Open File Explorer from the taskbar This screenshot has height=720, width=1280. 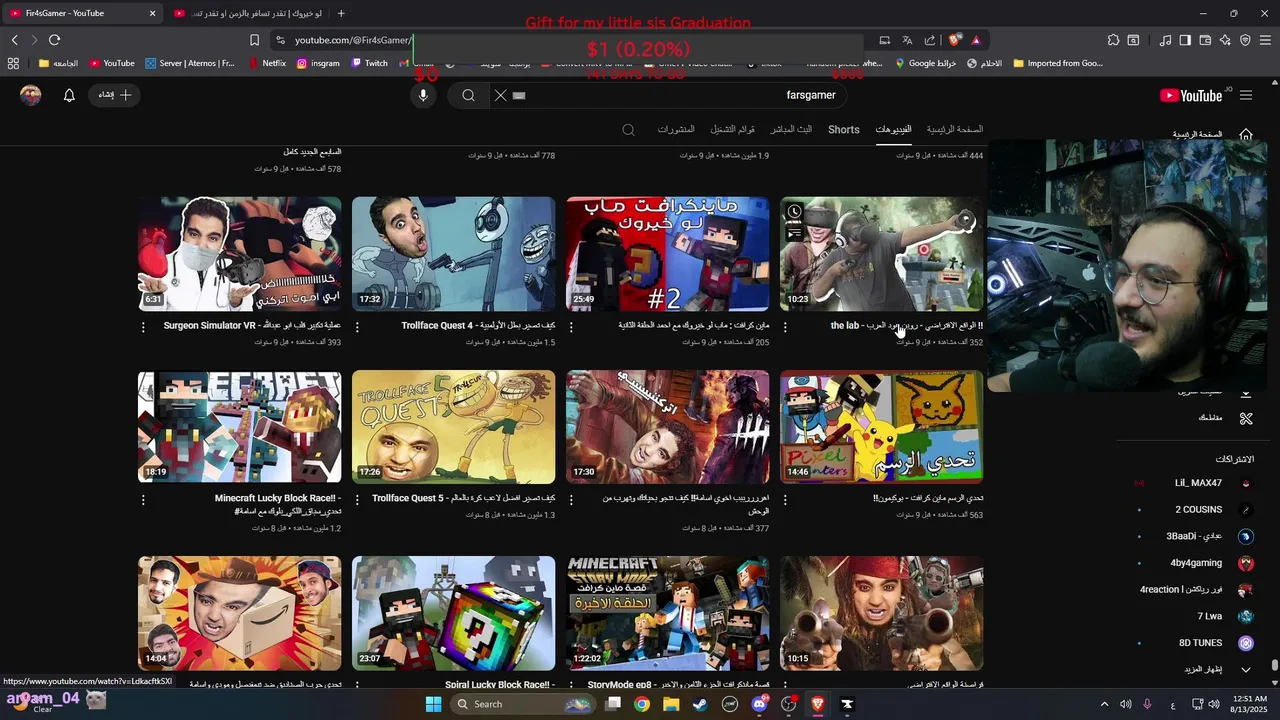tap(671, 704)
